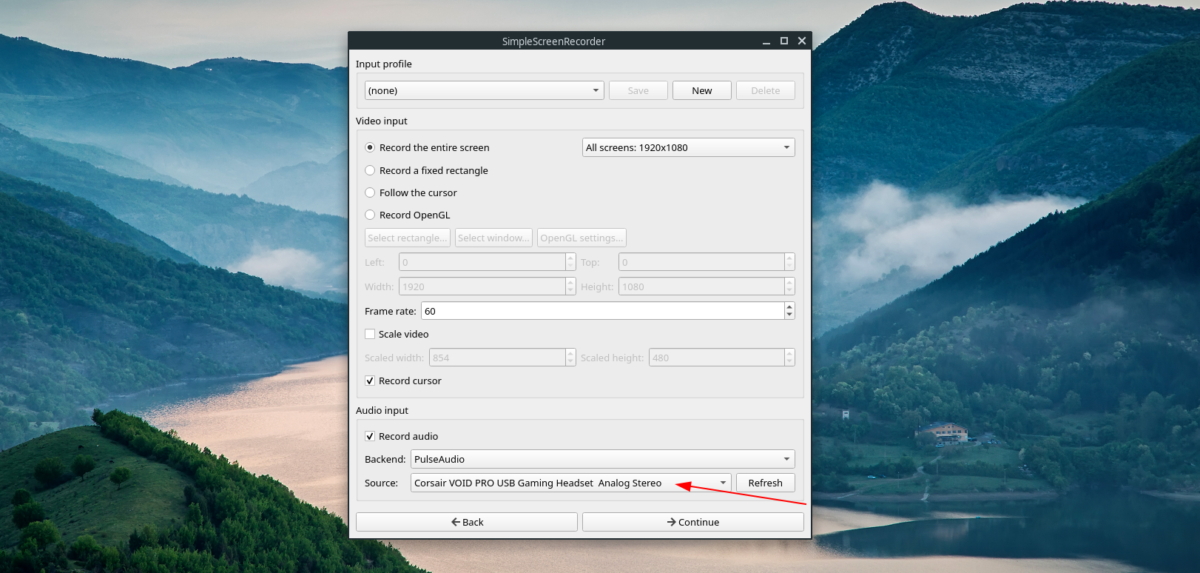Image resolution: width=1200 pixels, height=573 pixels.
Task: Choose Follow the cursor option
Action: (410, 192)
